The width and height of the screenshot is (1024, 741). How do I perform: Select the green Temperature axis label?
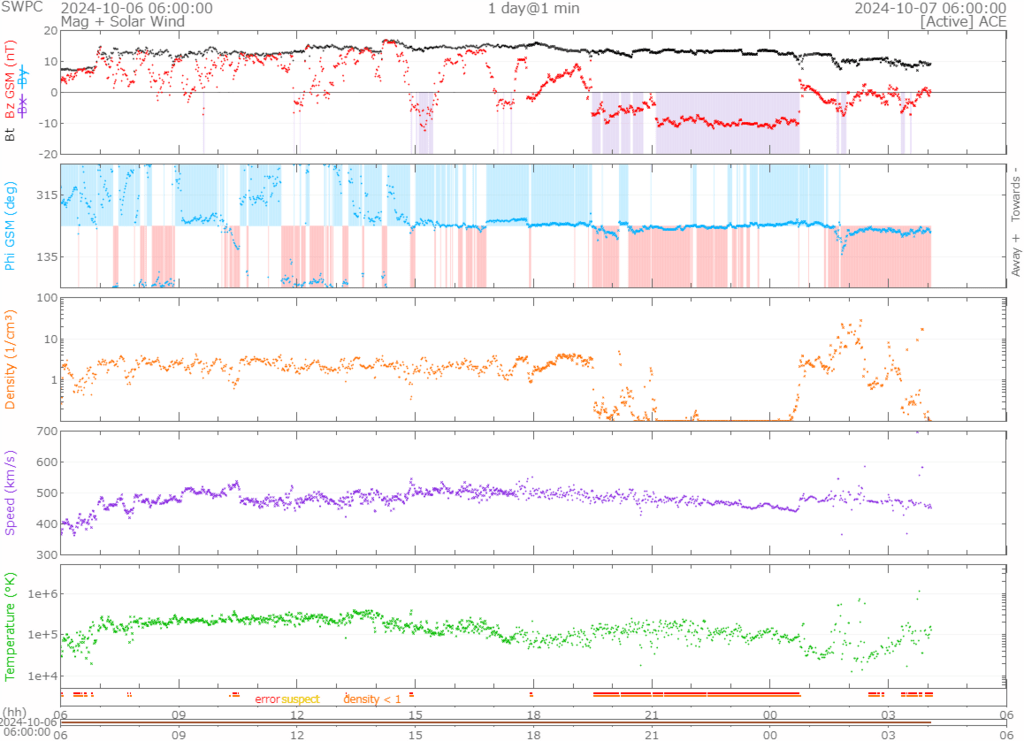11,626
